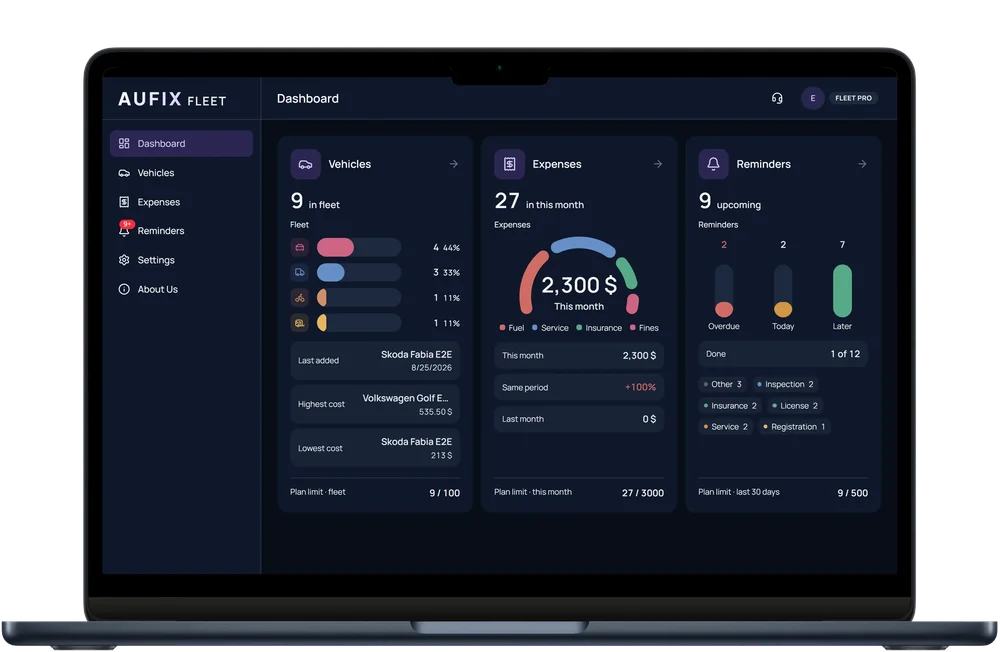Click the 9 / 100 fleet plan limit
1000x652 pixels.
(445, 493)
